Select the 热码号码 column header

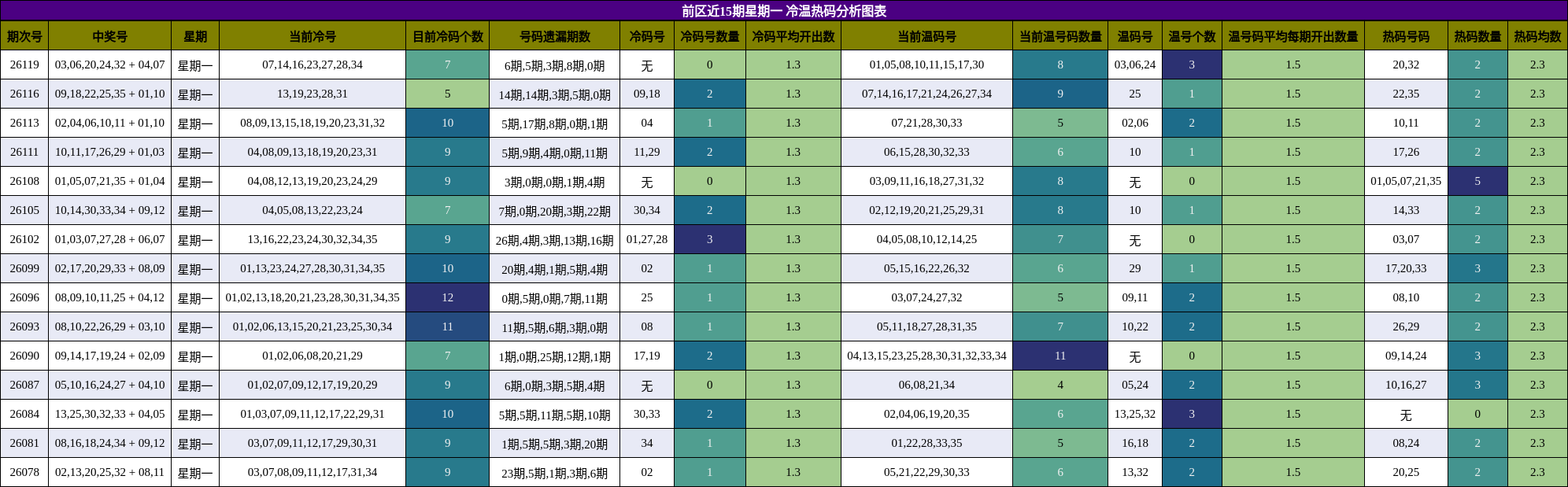click(x=1406, y=36)
